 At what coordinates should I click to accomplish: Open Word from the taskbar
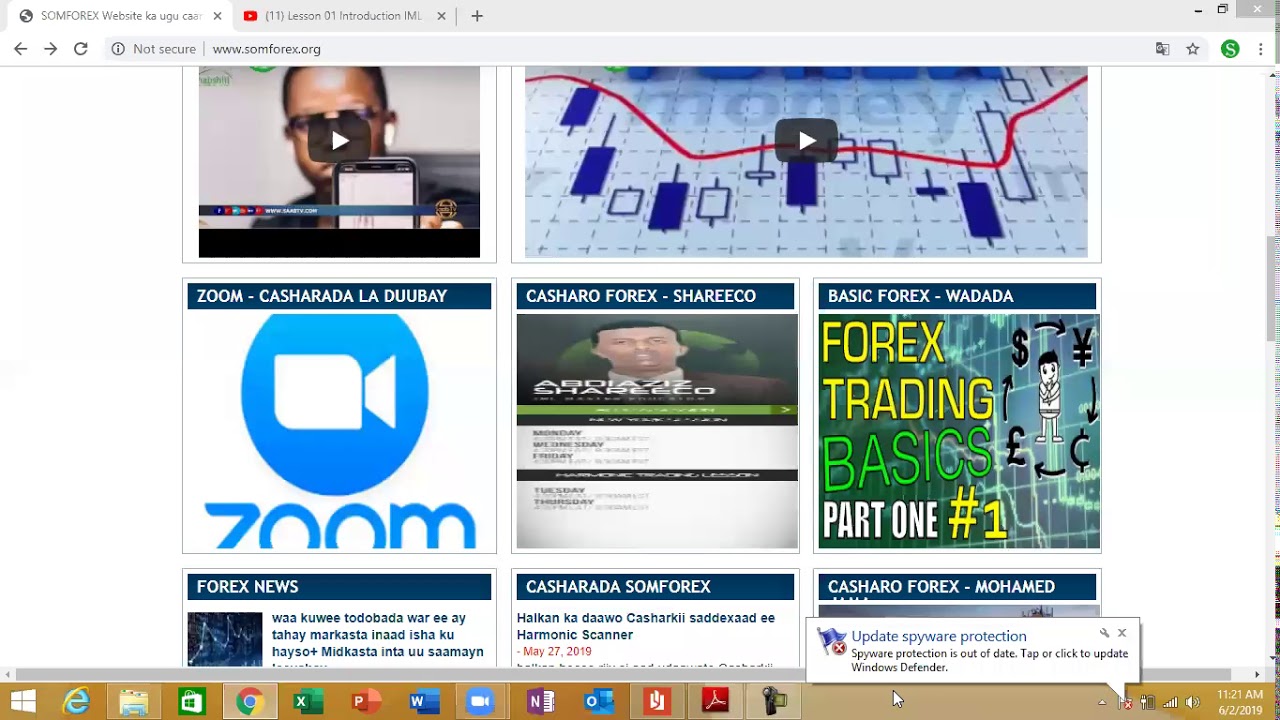coord(422,702)
